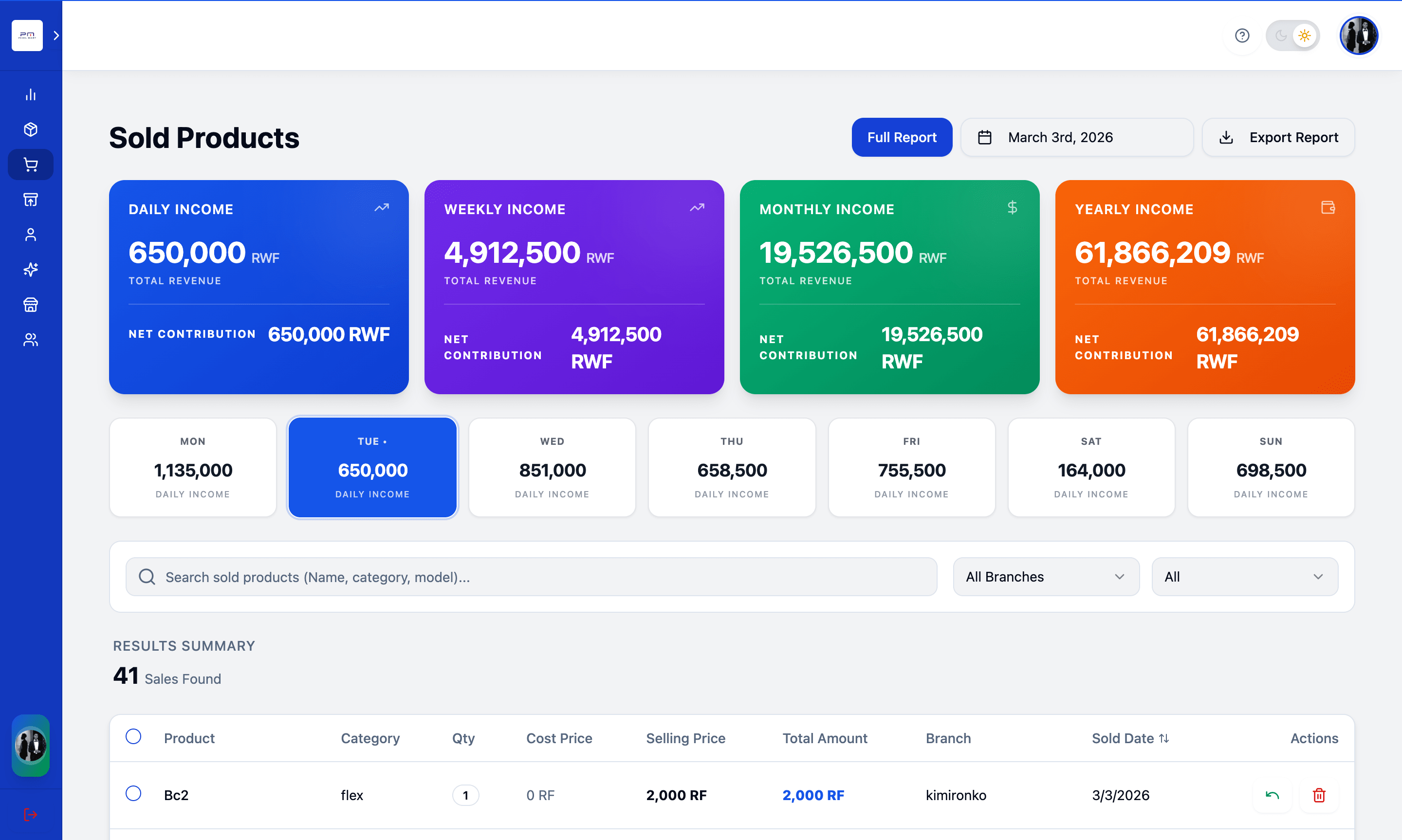
Task: Delete the Bc2 sale using the trash icon
Action: click(1319, 795)
